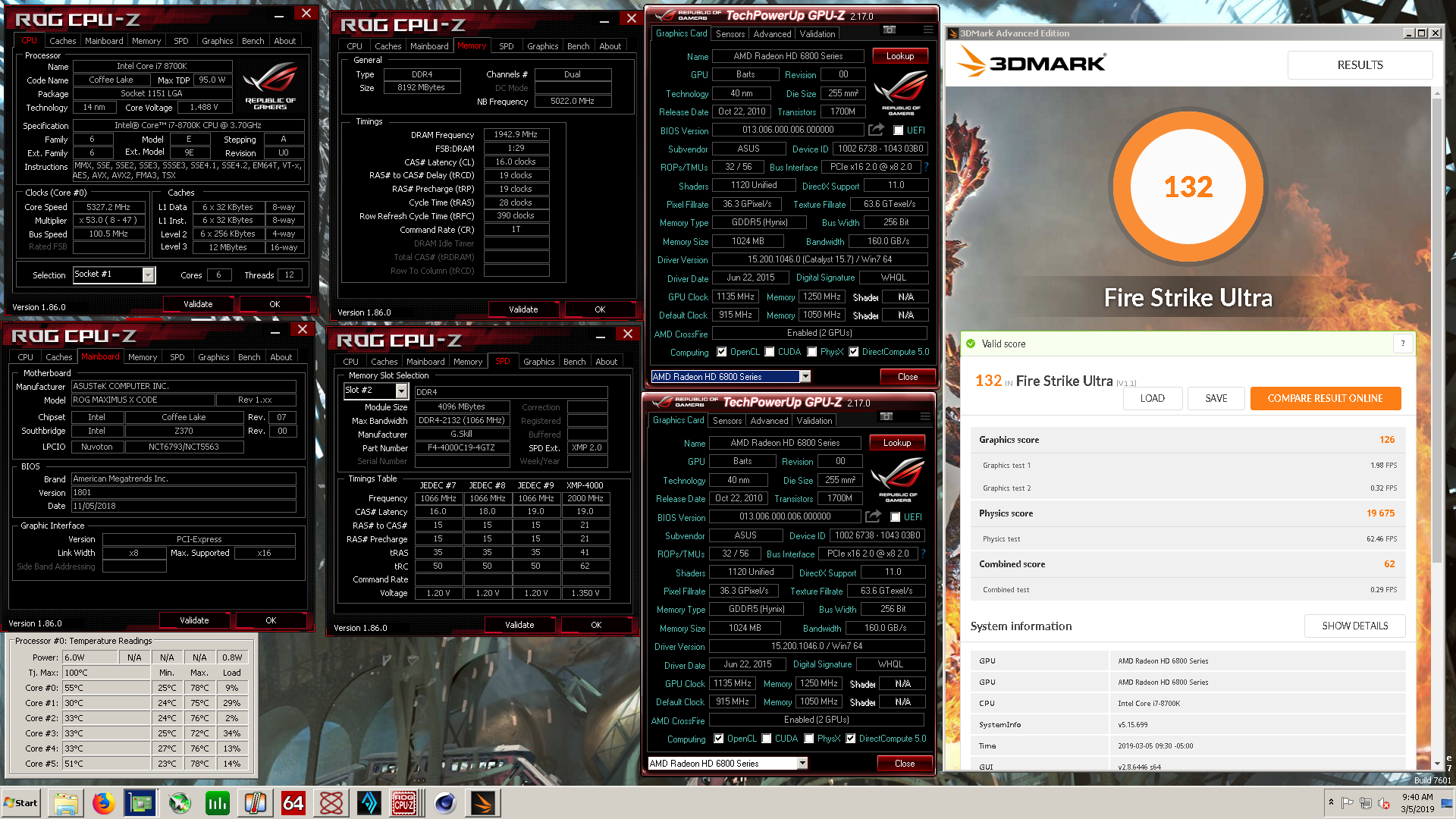Click the screenshot camera icon in upper GPU-Z
1456x819 pixels.
coord(890,30)
